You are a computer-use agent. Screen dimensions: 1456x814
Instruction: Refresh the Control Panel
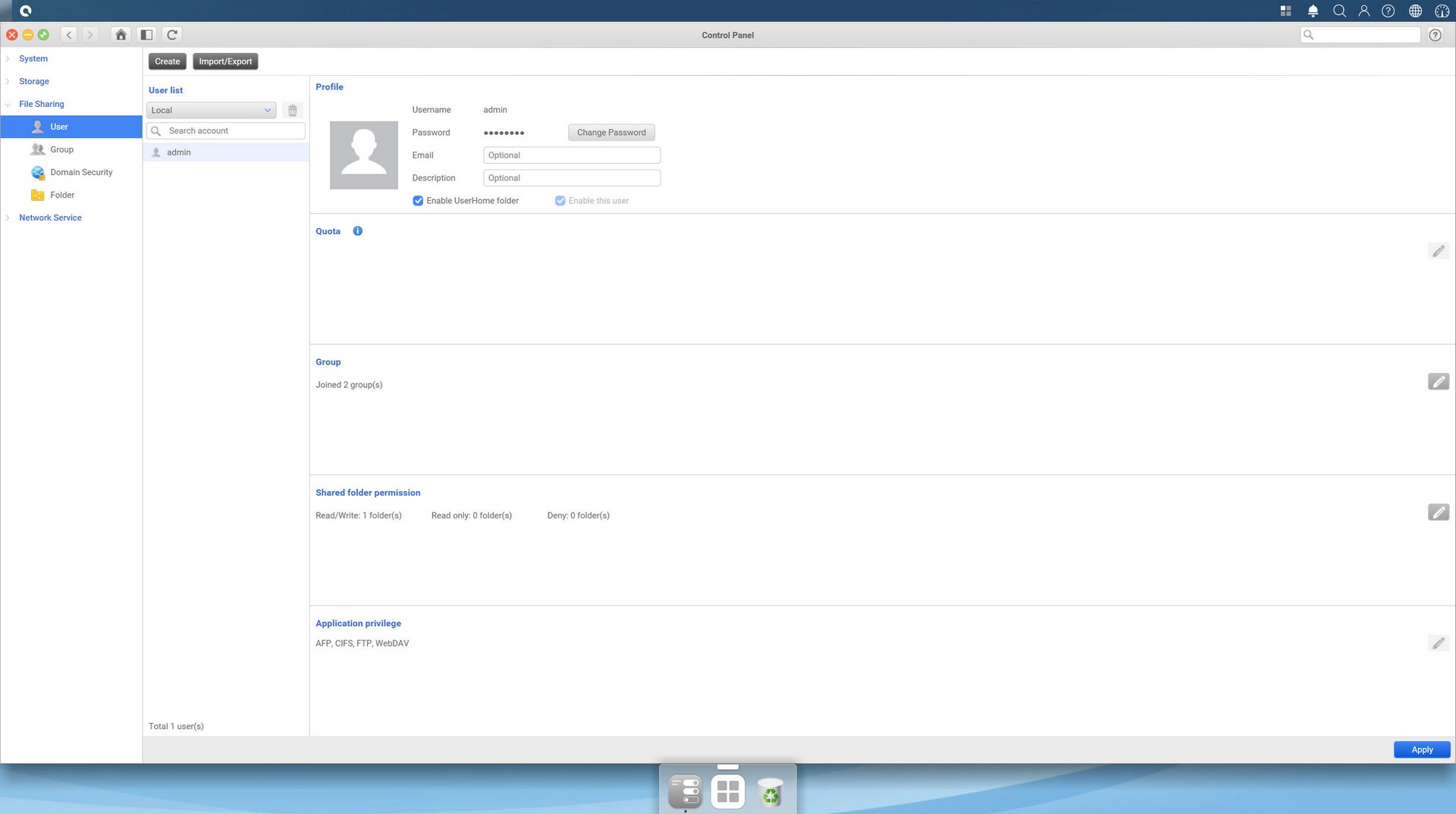(x=172, y=35)
